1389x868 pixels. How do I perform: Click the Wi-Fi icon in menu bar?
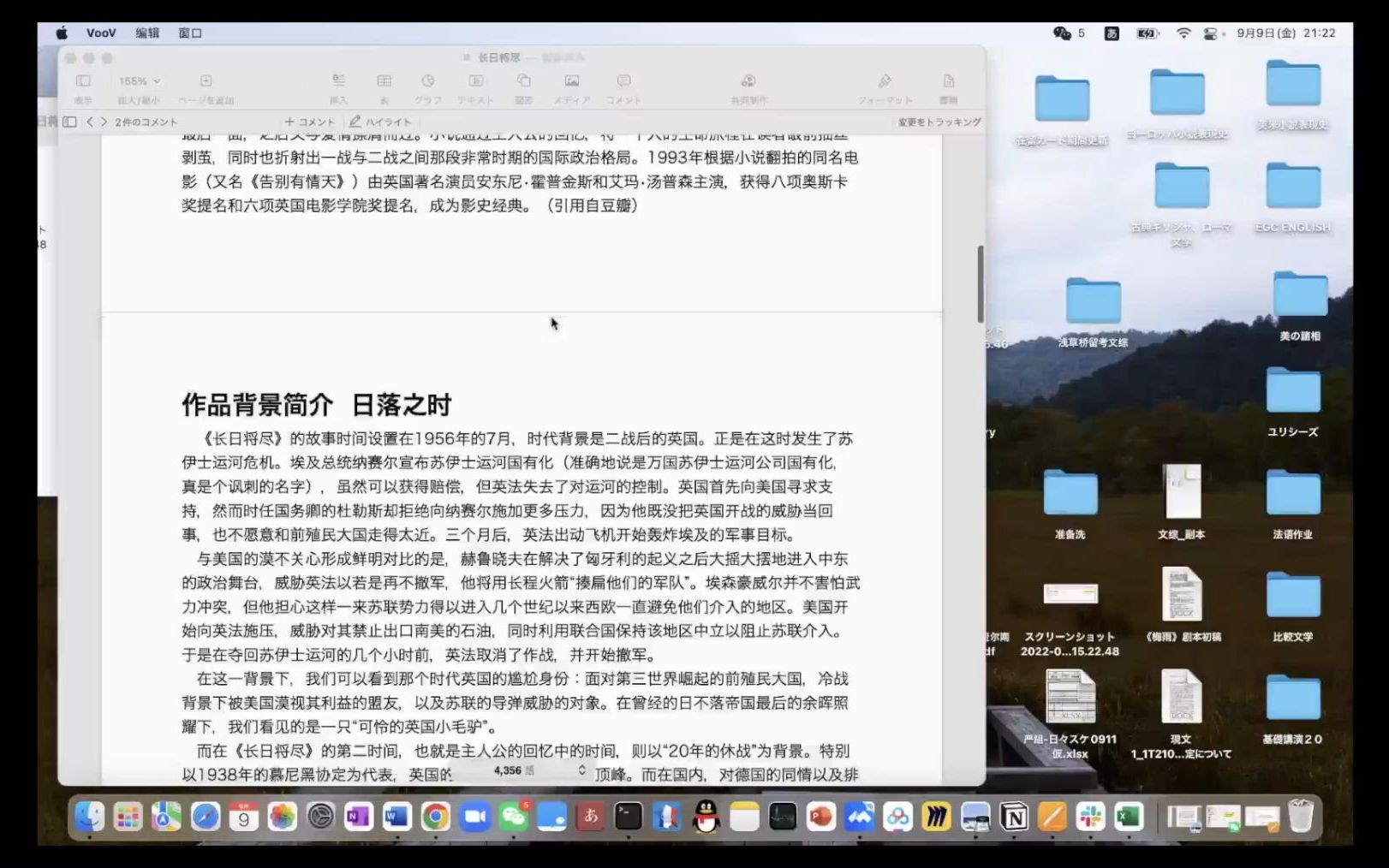click(1183, 33)
